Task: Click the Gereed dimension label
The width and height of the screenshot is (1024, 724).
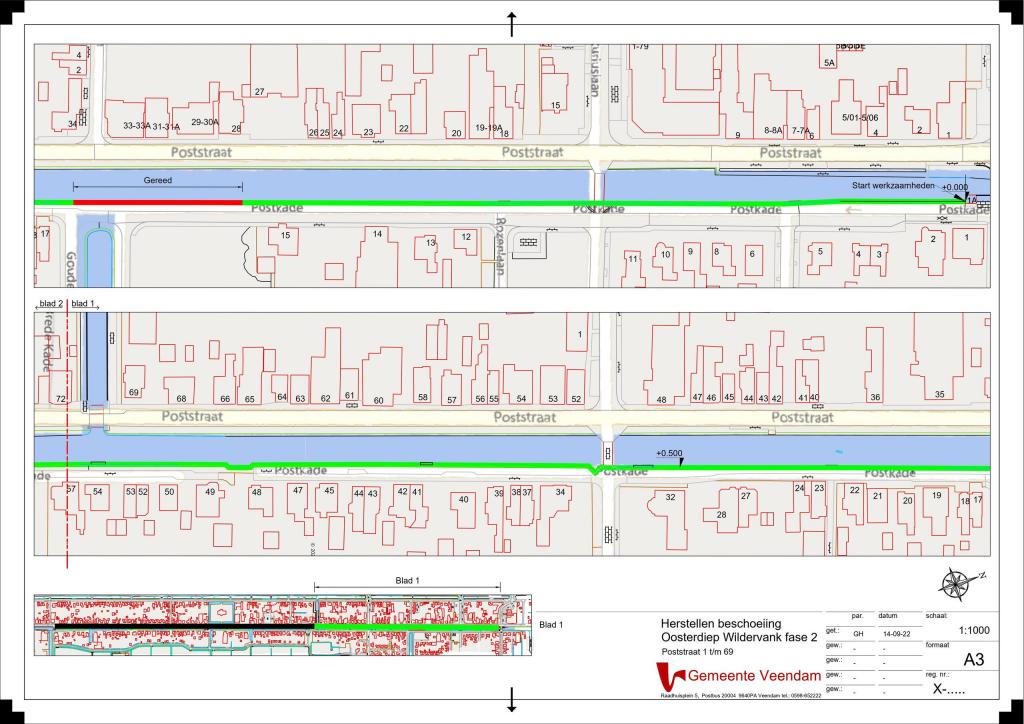Action: [156, 181]
